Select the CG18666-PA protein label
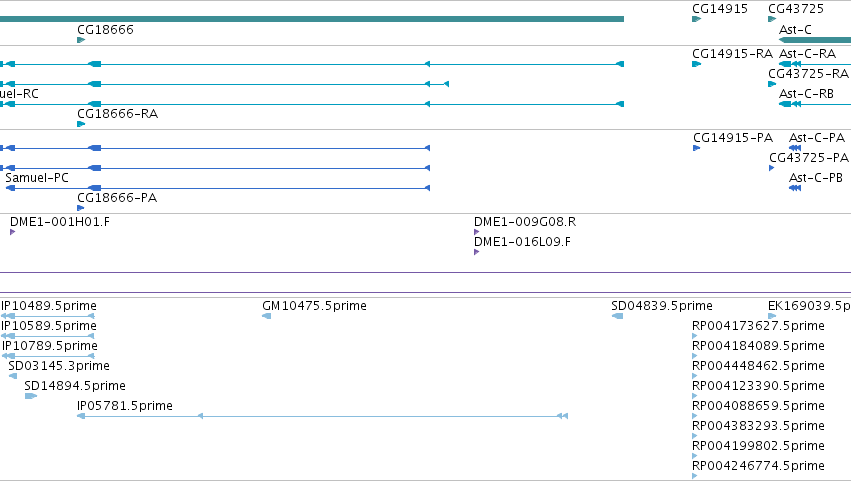 pyautogui.click(x=117, y=198)
